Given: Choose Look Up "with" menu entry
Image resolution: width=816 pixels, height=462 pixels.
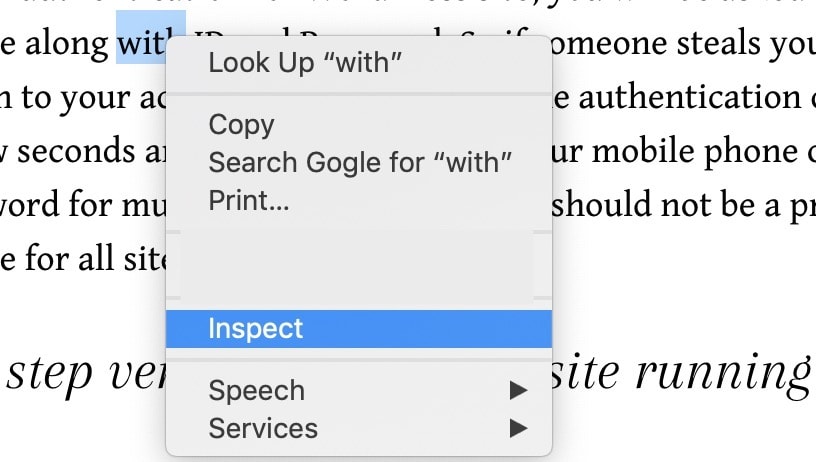Looking at the screenshot, I should pyautogui.click(x=304, y=62).
